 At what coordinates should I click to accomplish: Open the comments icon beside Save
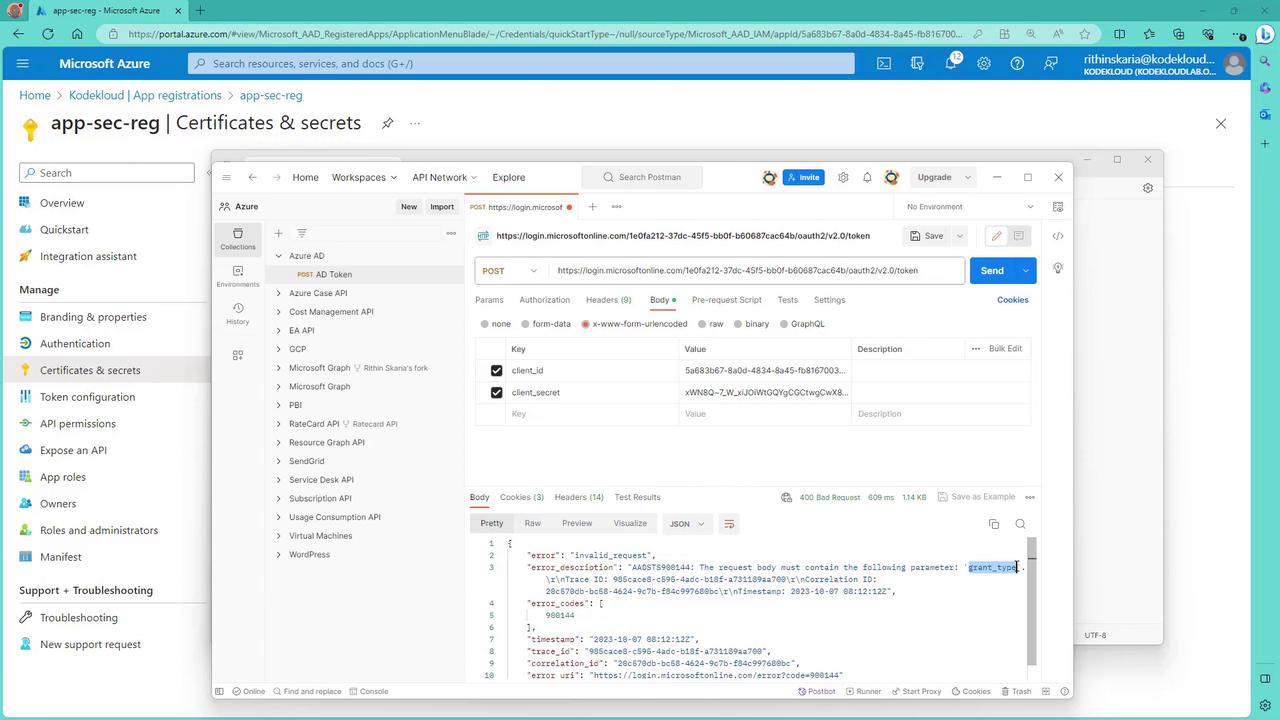click(x=1018, y=236)
